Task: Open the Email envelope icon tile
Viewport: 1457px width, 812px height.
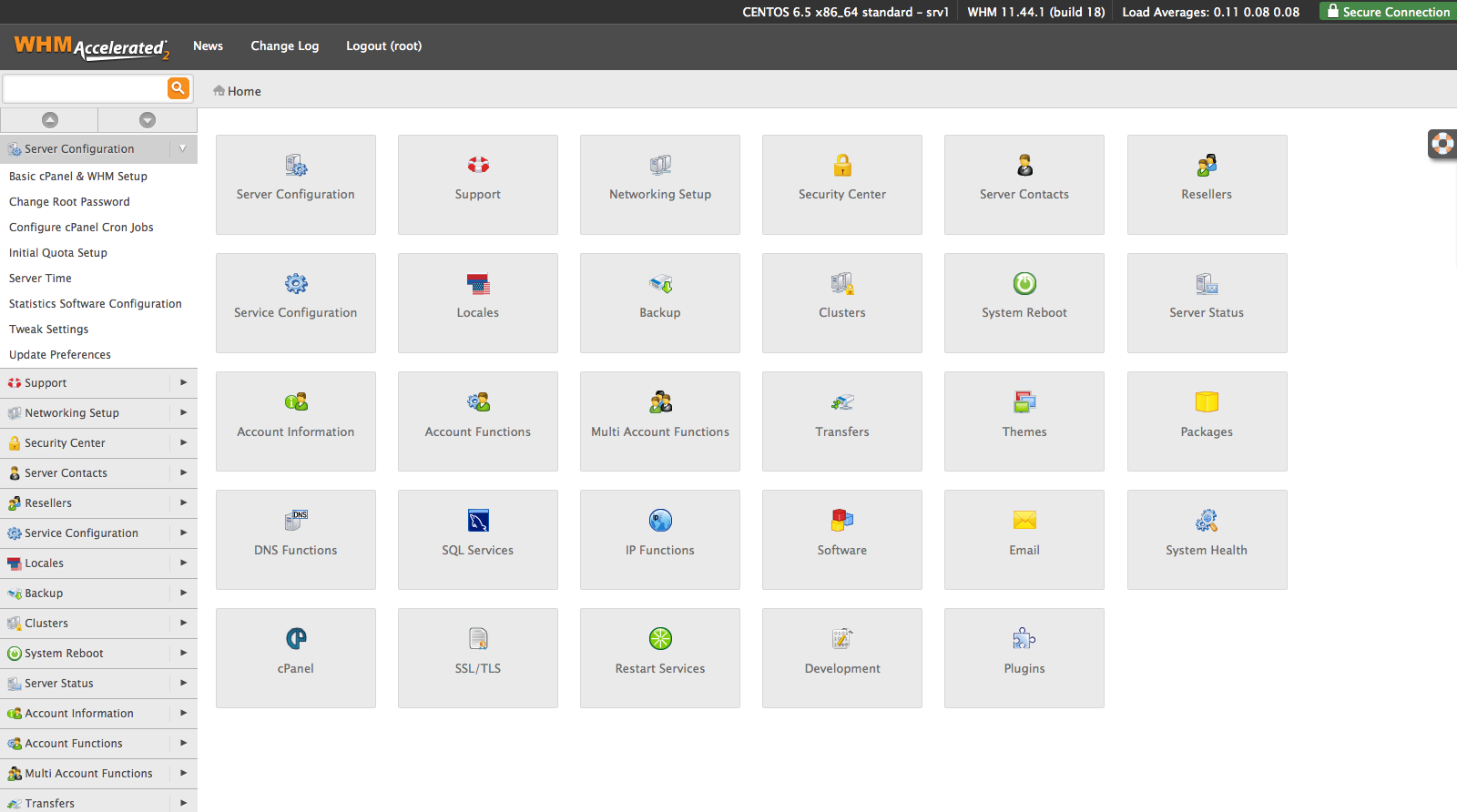Action: point(1024,521)
